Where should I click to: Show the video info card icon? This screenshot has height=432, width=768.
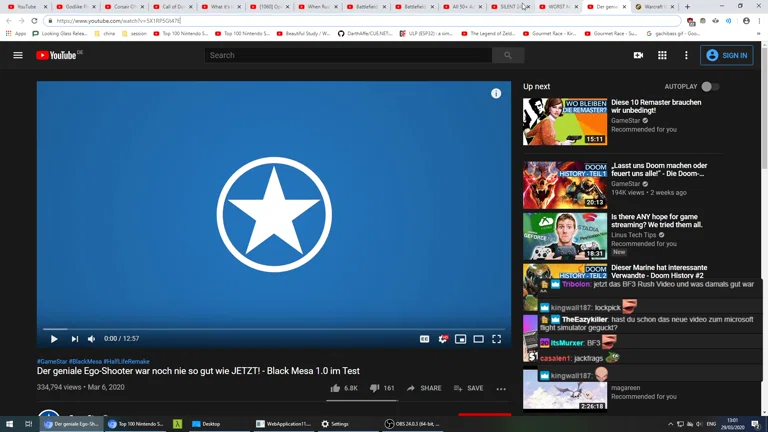pyautogui.click(x=496, y=94)
